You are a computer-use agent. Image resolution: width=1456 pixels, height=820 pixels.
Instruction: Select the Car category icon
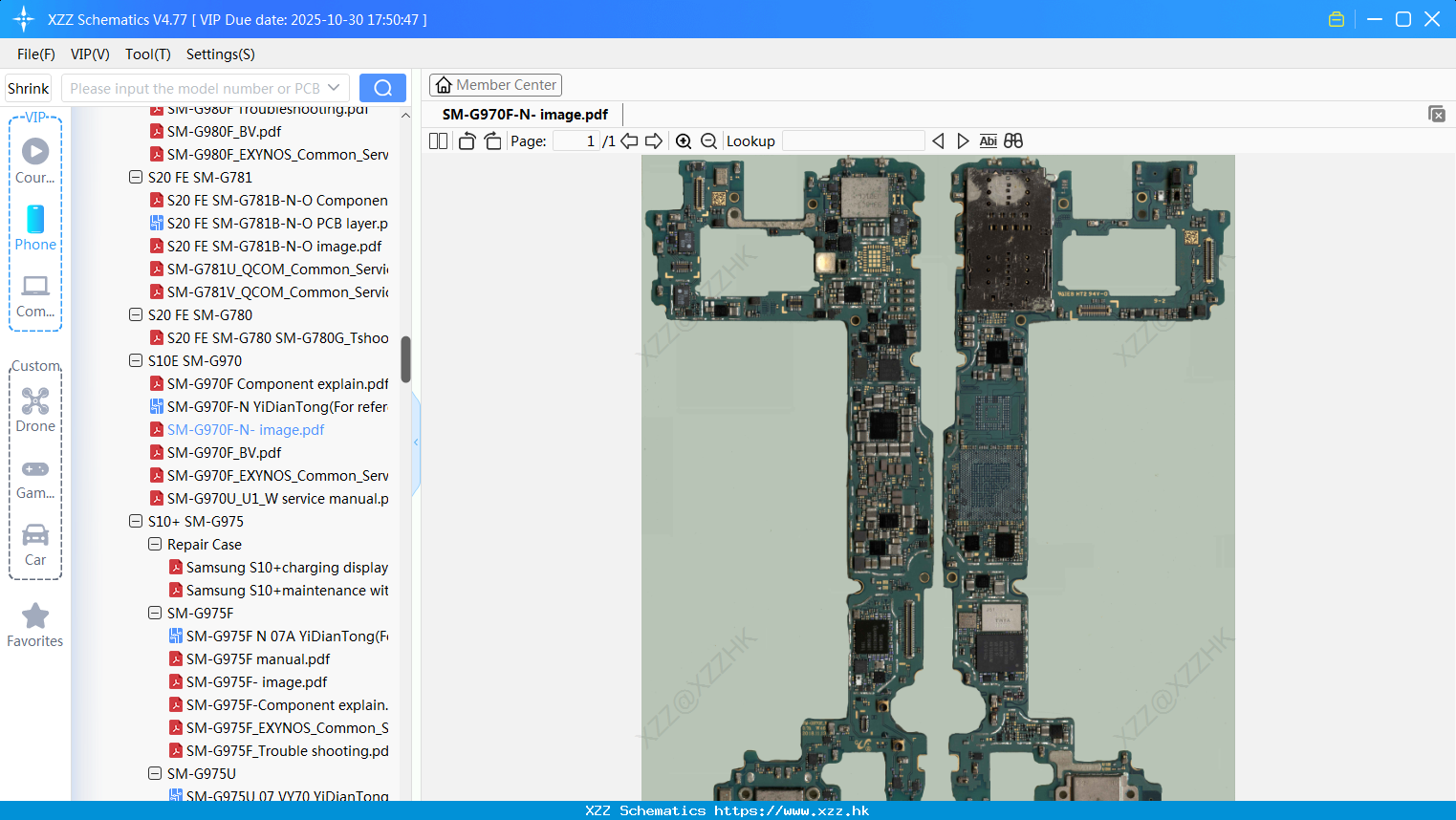[x=35, y=545]
